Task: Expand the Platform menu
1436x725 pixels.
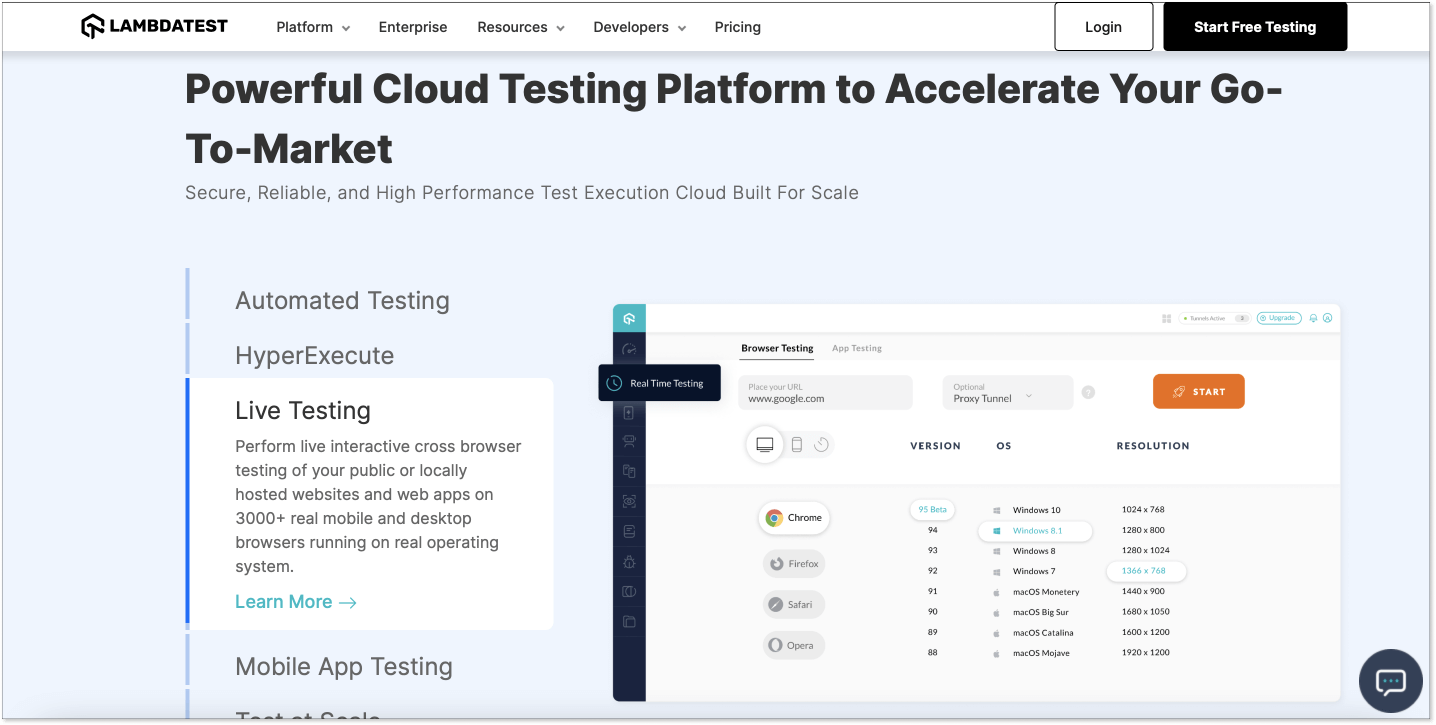Action: tap(313, 27)
